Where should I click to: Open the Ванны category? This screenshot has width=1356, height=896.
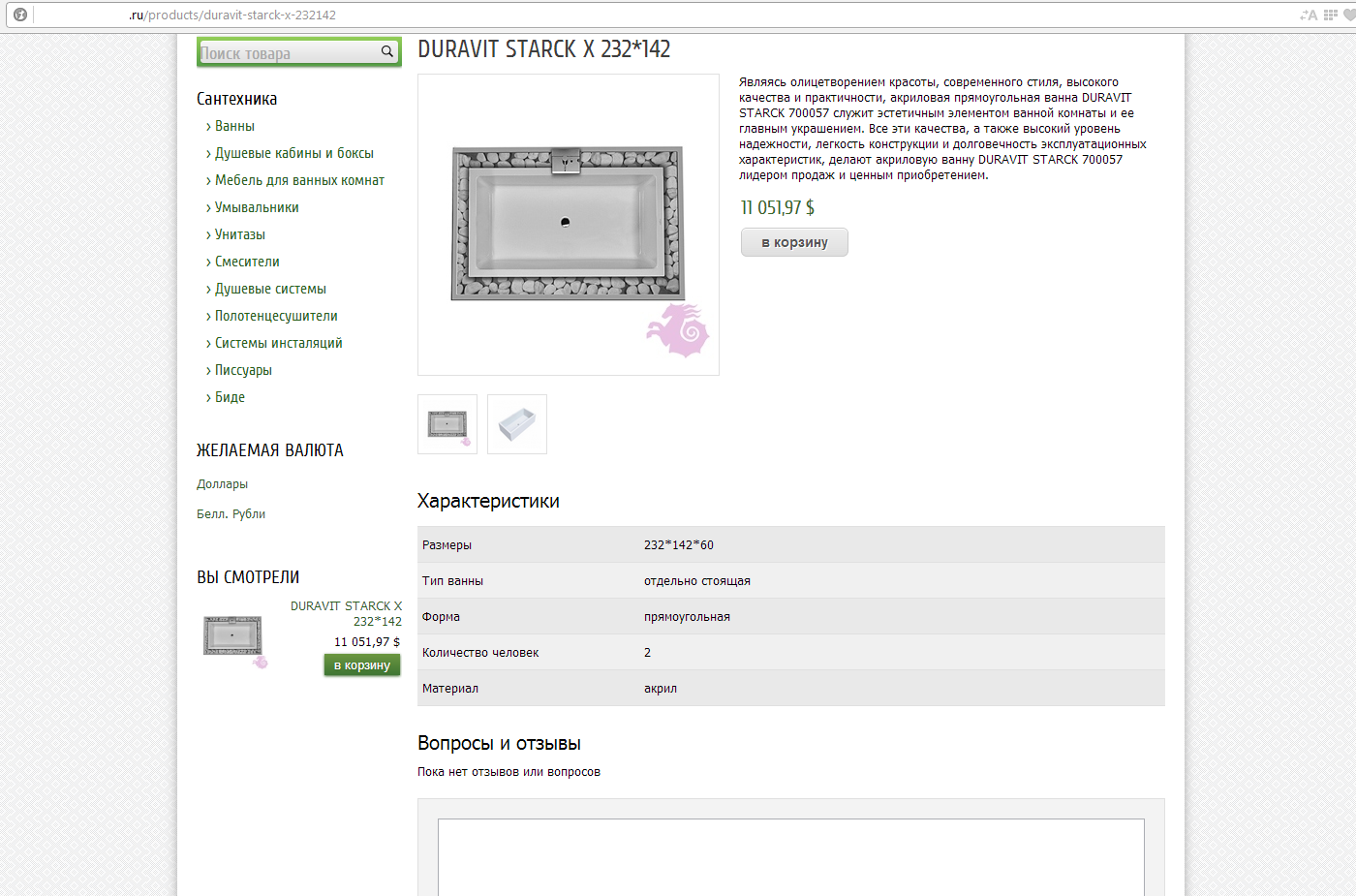[x=234, y=126]
